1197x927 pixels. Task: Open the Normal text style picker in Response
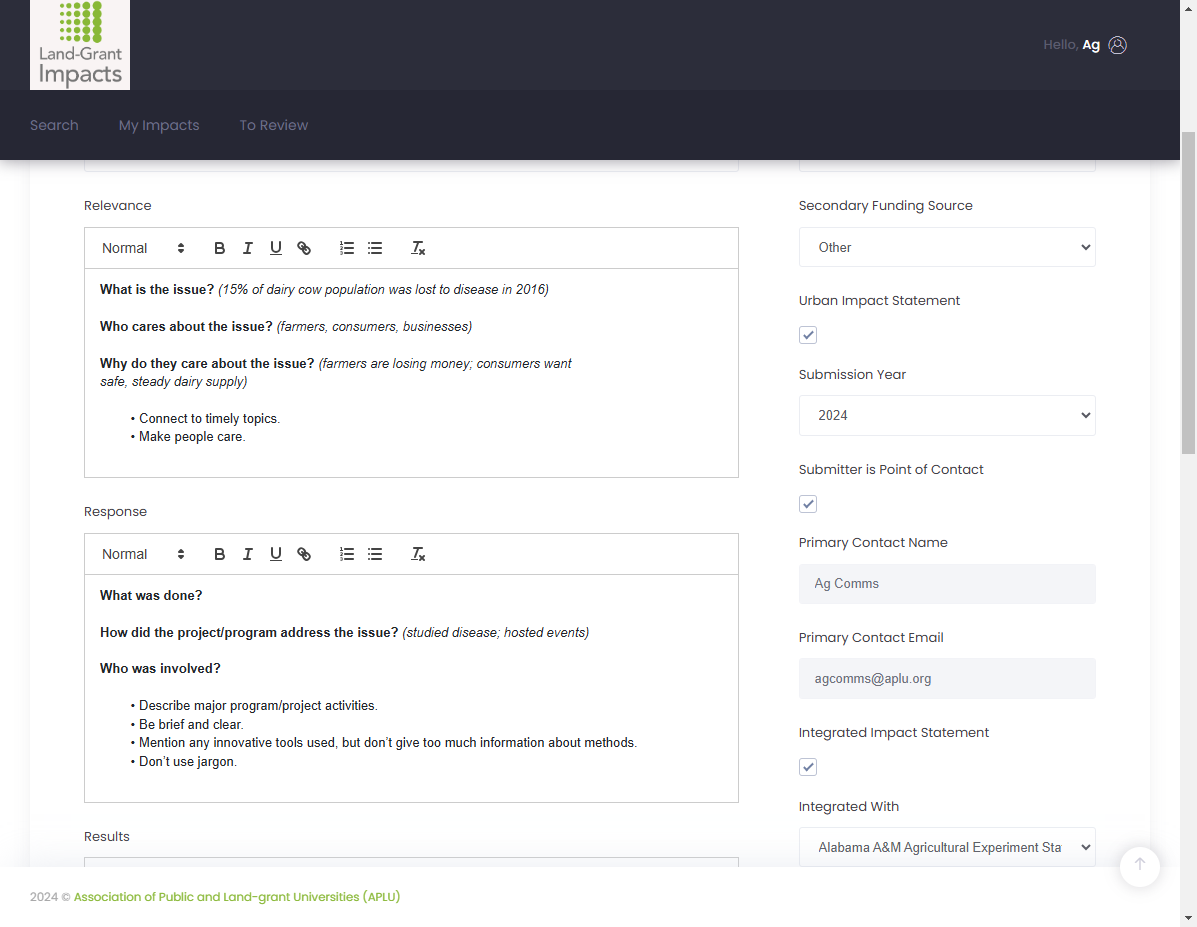pos(143,554)
